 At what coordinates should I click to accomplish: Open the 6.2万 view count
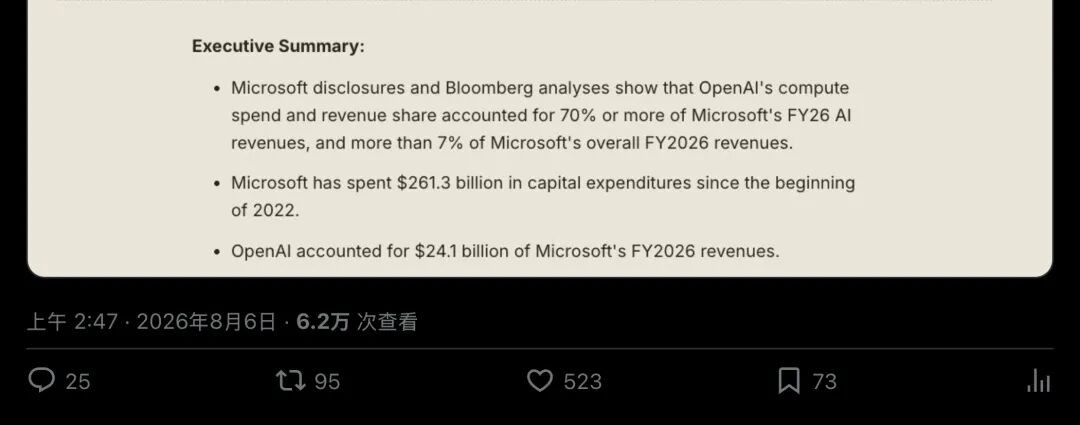(x=322, y=322)
